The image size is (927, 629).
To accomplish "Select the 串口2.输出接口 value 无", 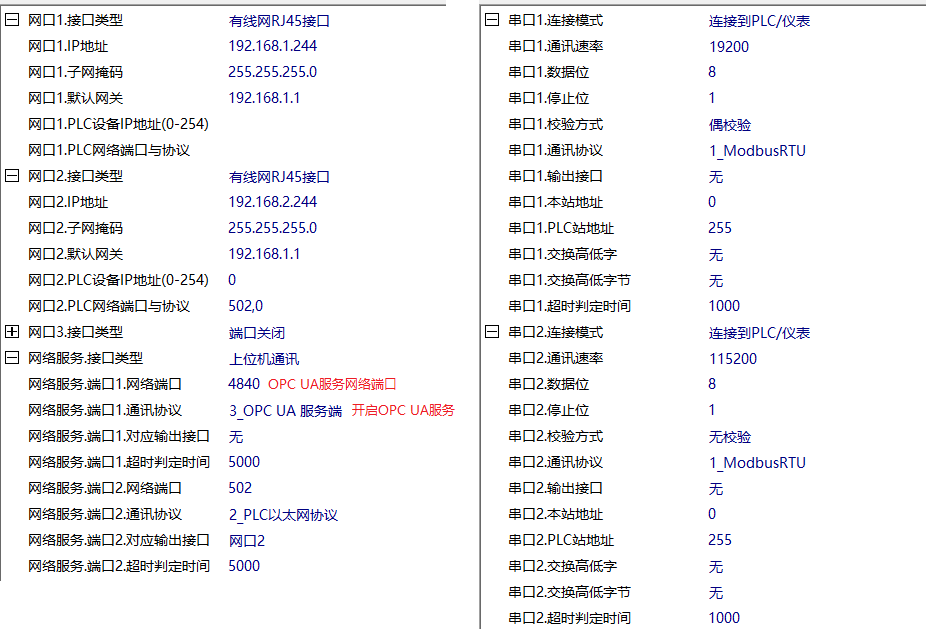I will (x=716, y=489).
